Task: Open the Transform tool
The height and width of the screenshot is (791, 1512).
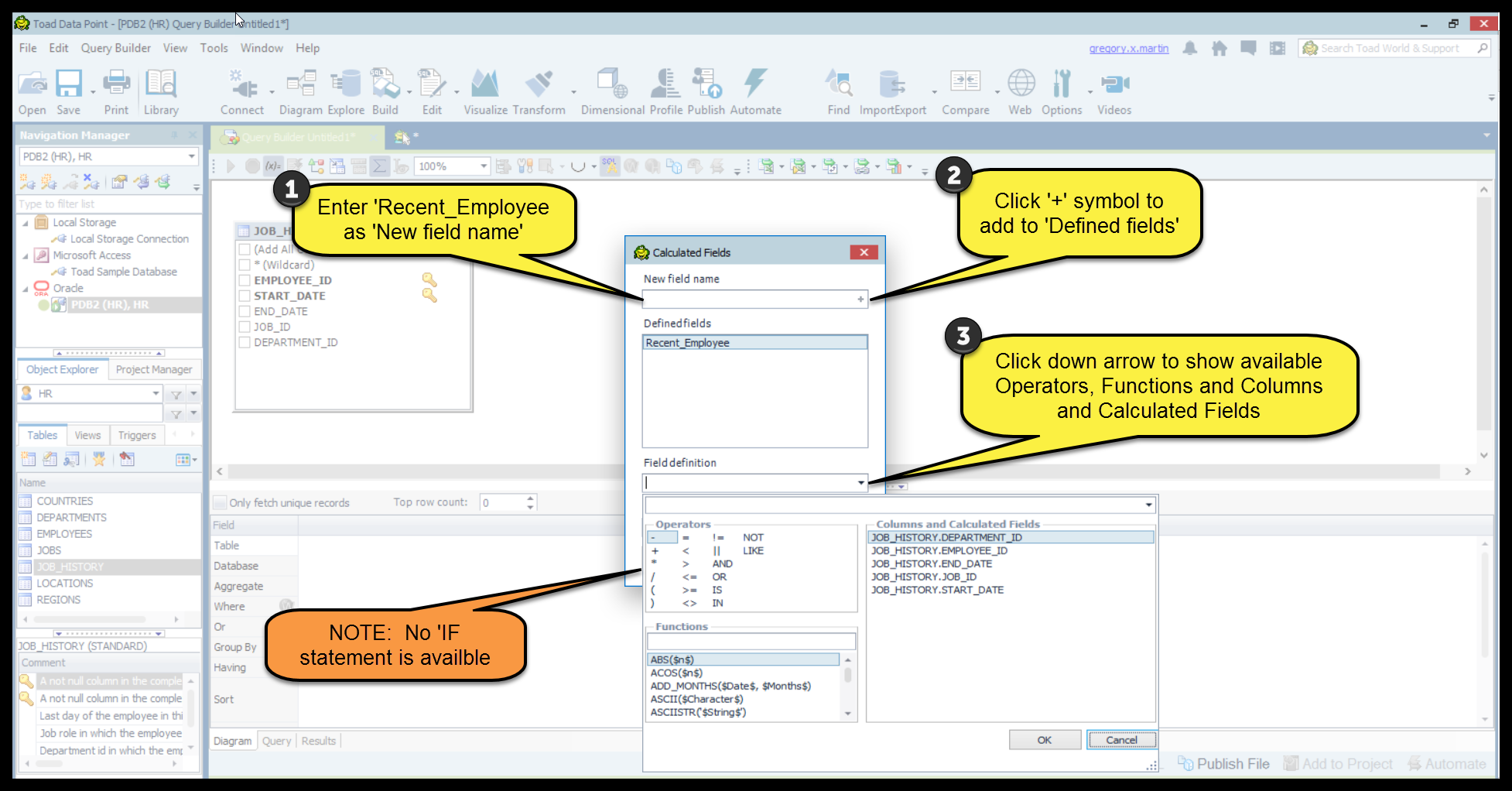Action: coord(539,91)
